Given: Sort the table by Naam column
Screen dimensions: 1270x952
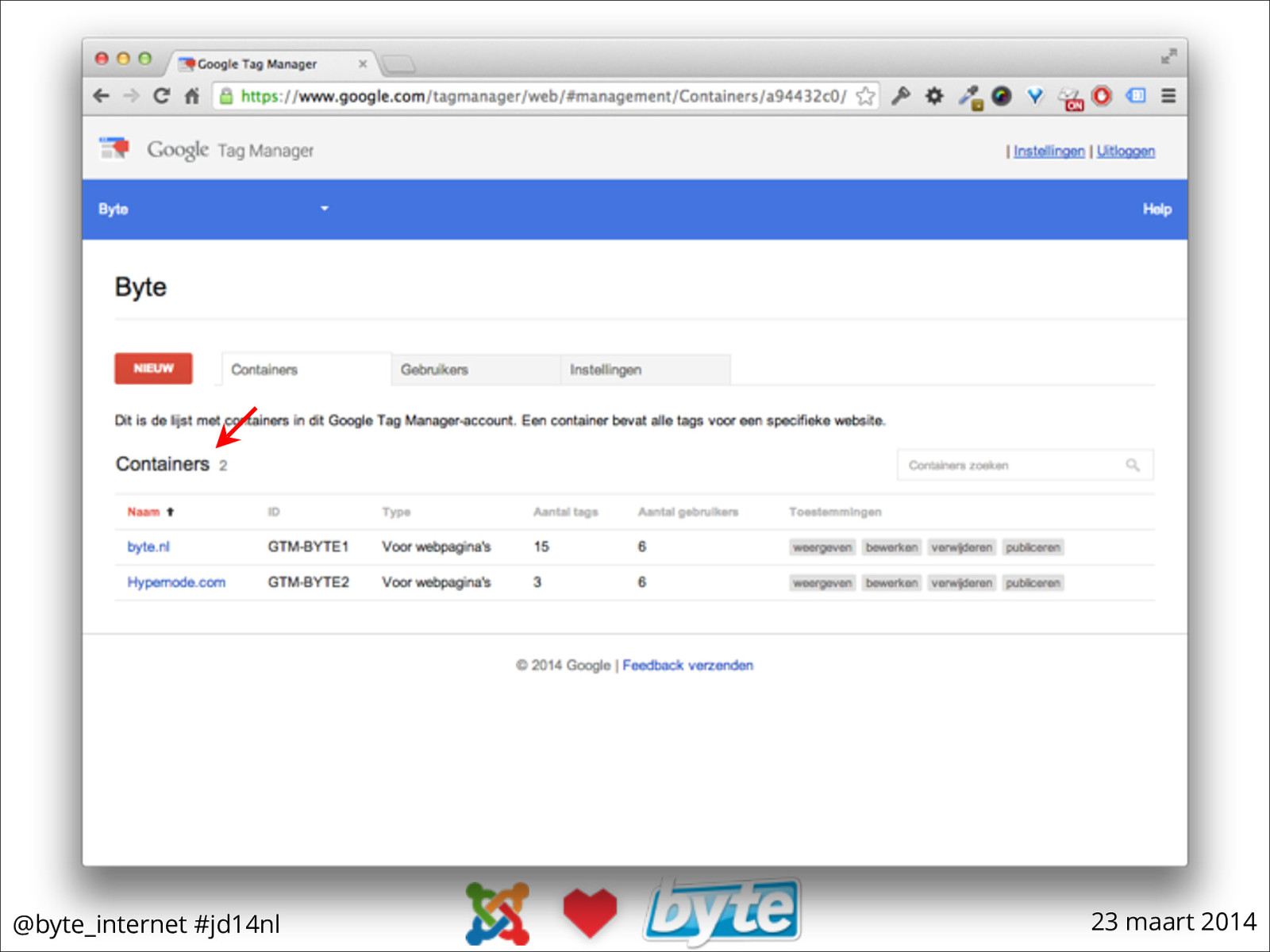Looking at the screenshot, I should point(150,512).
